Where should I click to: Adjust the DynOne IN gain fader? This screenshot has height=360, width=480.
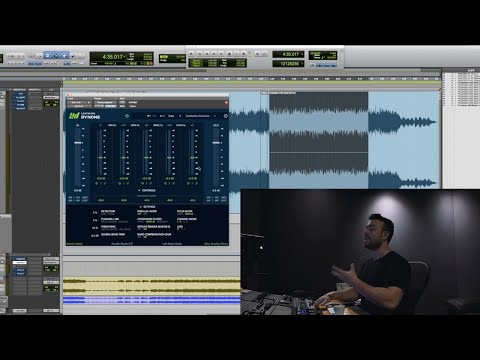pos(78,143)
